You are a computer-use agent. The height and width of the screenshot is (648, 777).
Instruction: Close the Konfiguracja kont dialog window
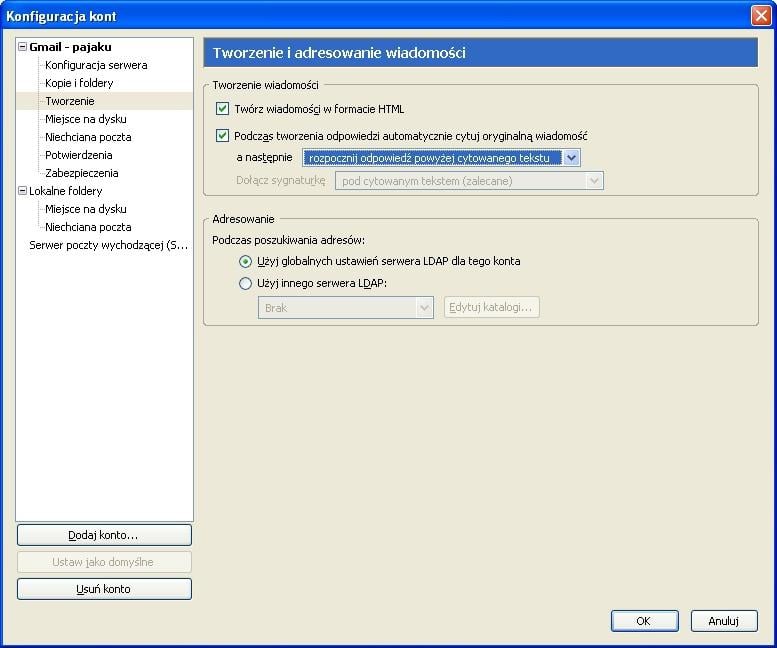click(x=761, y=16)
